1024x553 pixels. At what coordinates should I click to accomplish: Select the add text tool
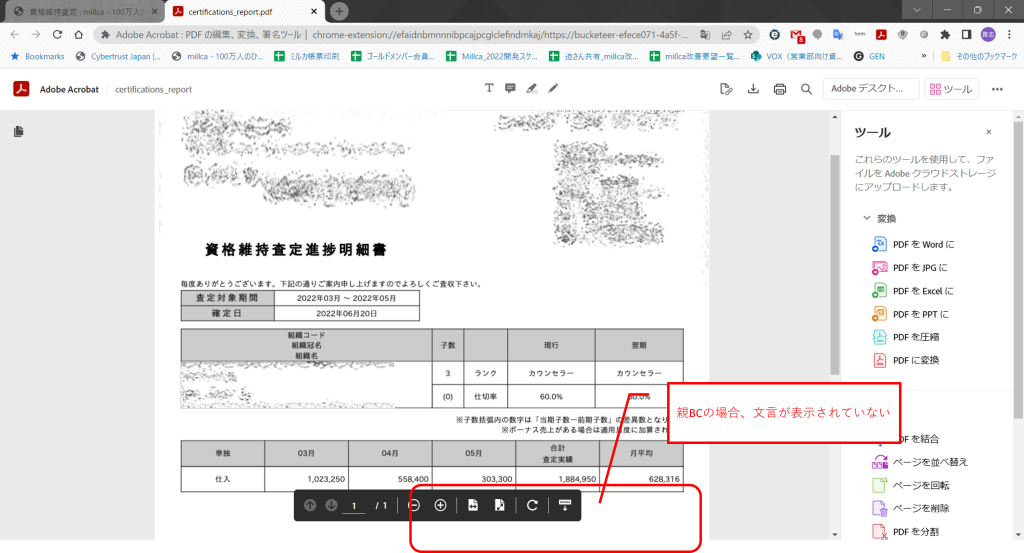[x=489, y=89]
